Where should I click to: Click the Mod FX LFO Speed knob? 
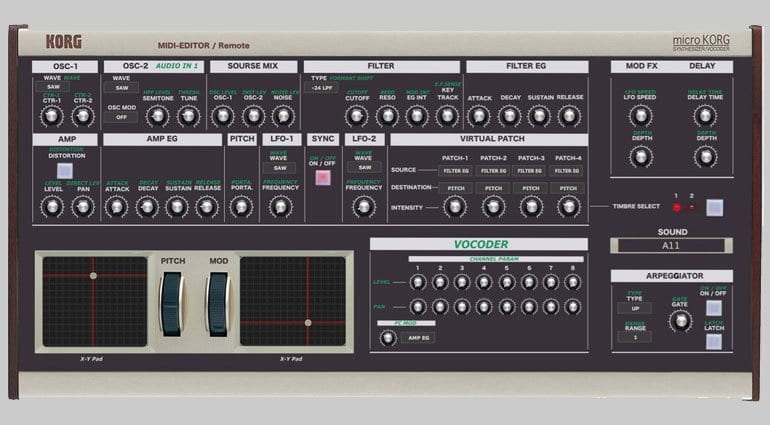[641, 116]
